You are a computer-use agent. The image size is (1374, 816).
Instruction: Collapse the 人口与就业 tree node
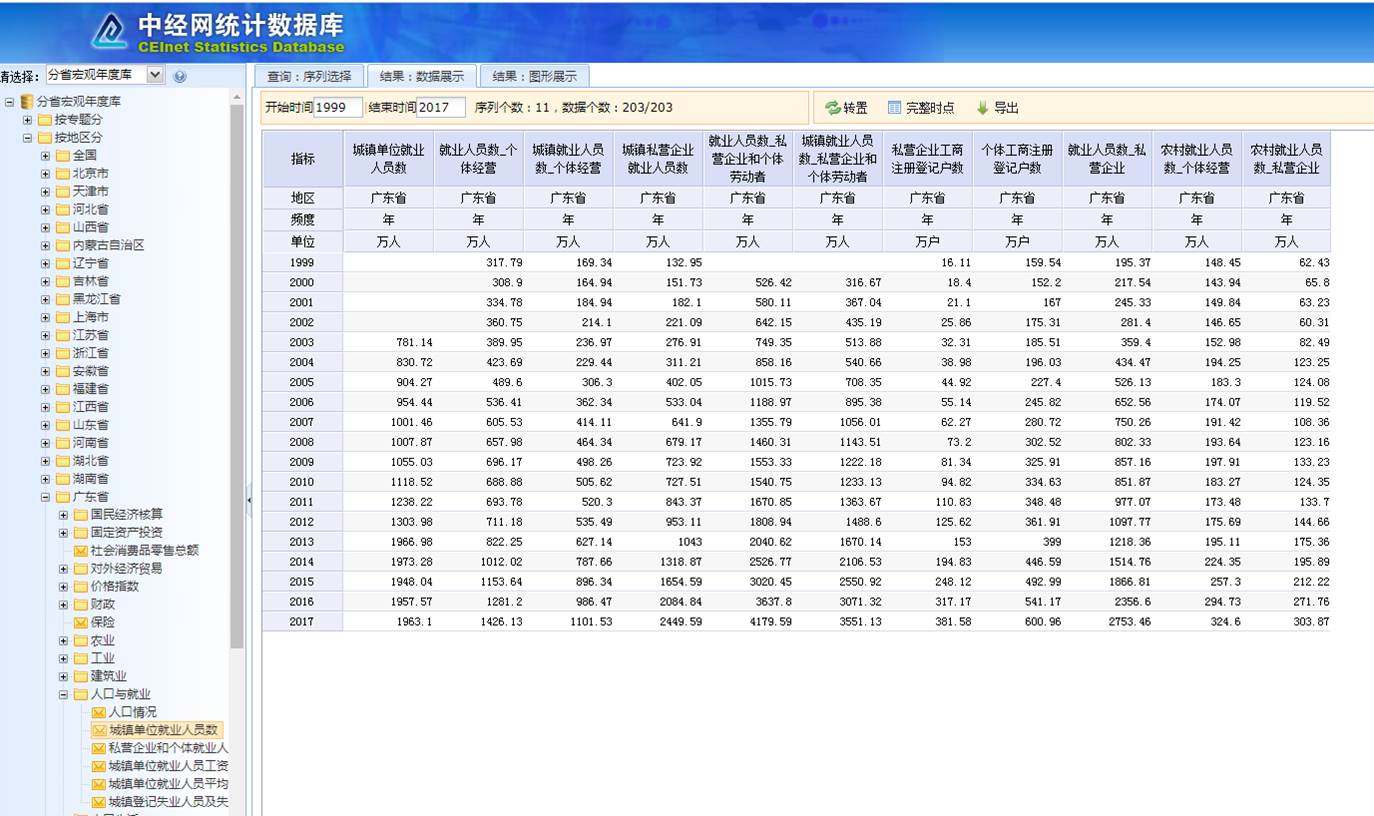click(x=64, y=694)
